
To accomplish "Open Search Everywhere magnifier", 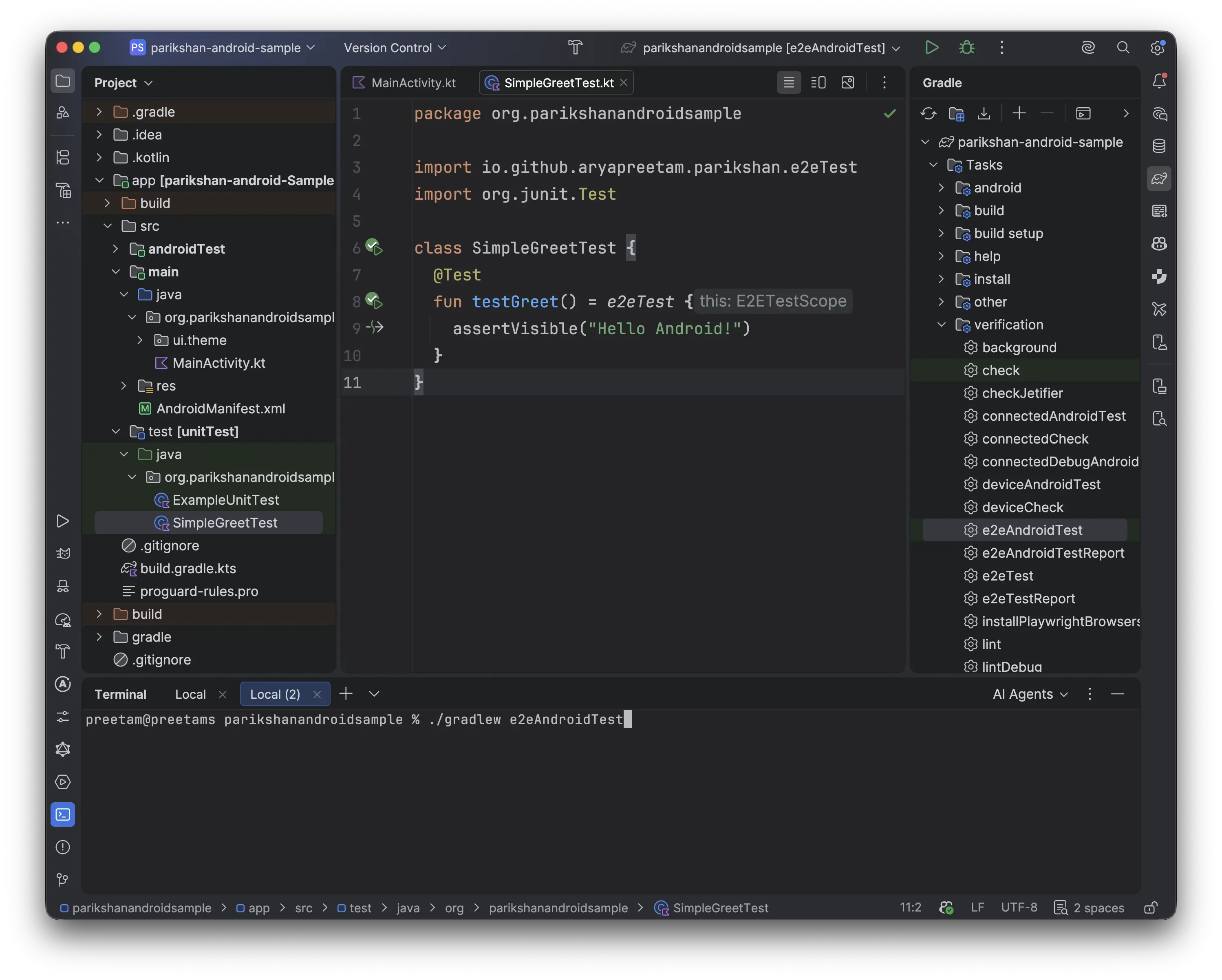I will point(1122,48).
